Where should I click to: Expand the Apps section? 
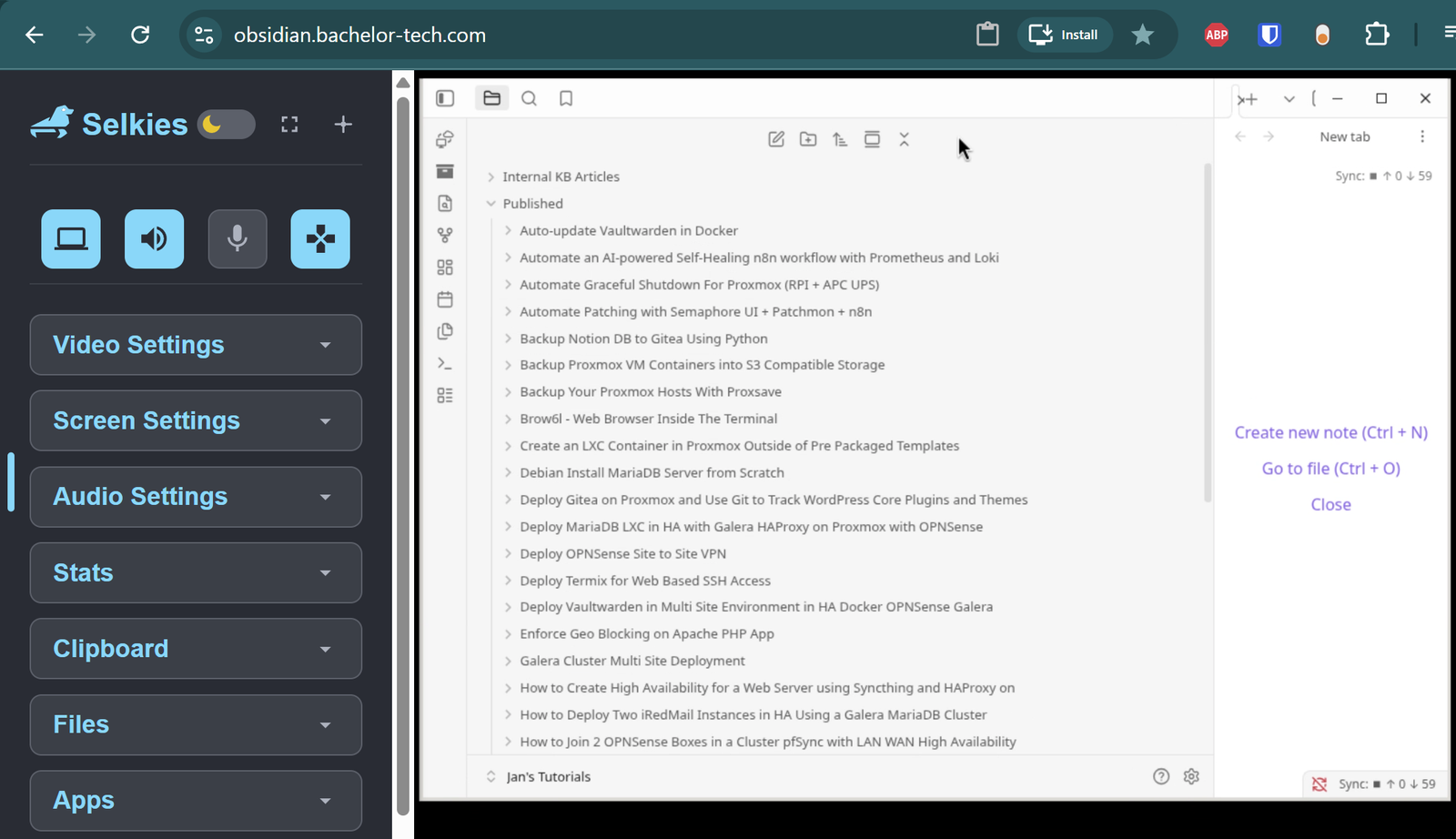click(x=196, y=801)
